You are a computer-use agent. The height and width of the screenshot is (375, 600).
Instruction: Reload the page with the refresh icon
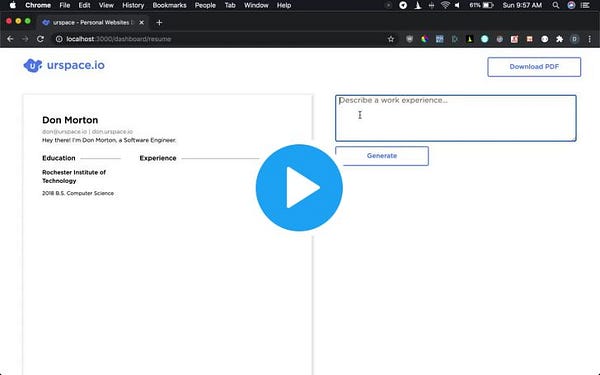pyautogui.click(x=40, y=39)
